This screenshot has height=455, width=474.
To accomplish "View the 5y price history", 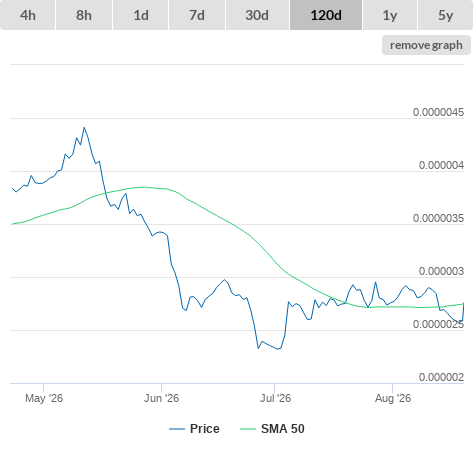I will point(446,15).
